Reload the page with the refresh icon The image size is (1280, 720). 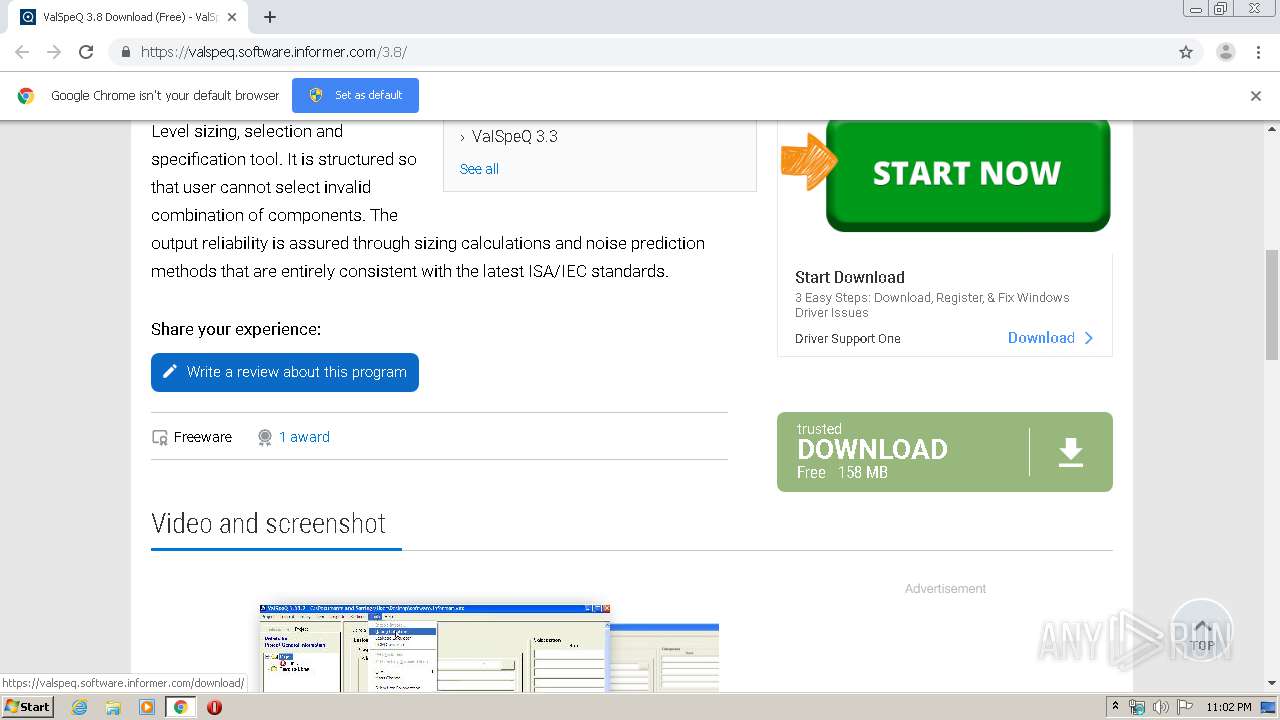[x=86, y=52]
